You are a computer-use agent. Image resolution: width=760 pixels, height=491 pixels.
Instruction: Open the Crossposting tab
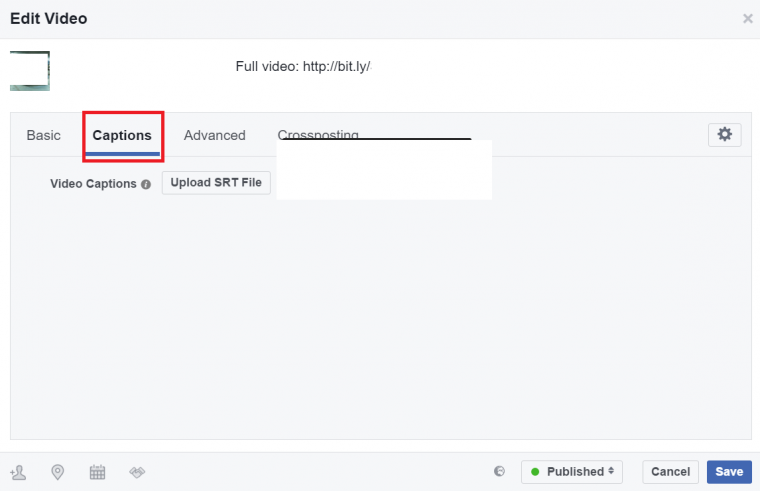(318, 134)
